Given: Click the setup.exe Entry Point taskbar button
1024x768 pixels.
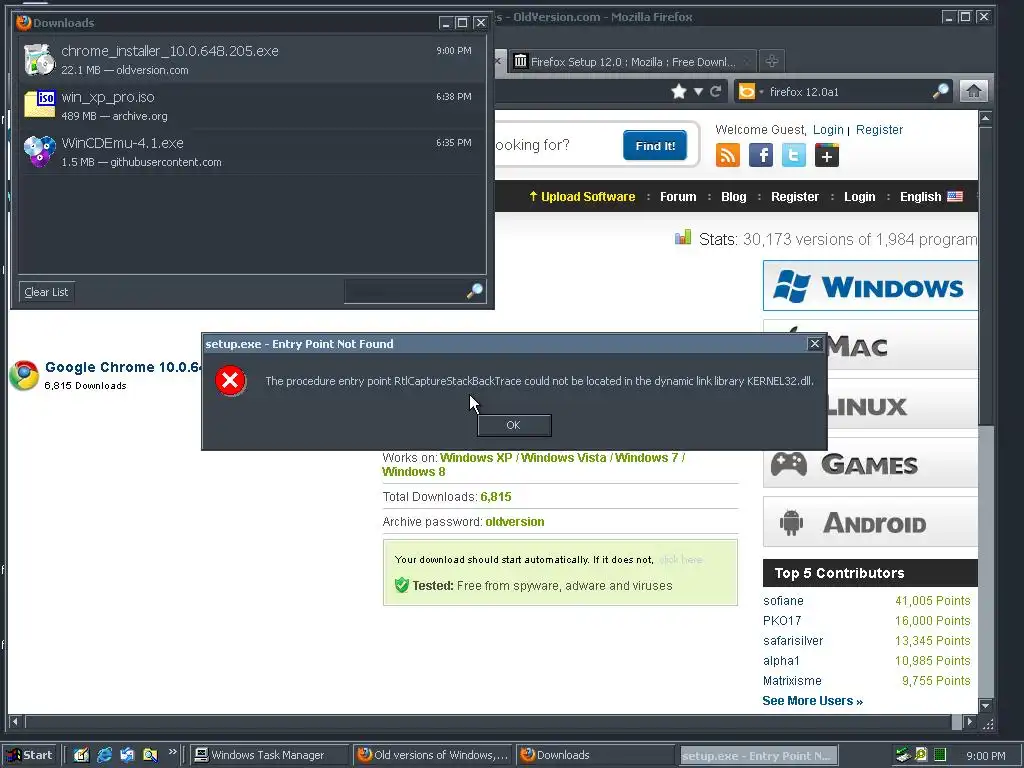Looking at the screenshot, I should click(758, 756).
